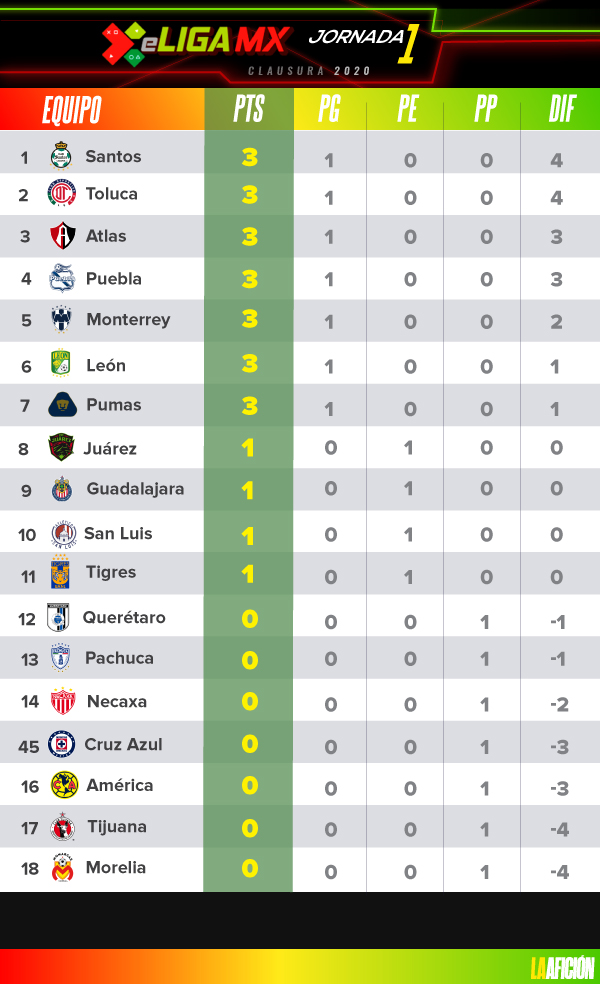This screenshot has height=984, width=600.
Task: Click the Toluca club logo
Action: tap(62, 193)
